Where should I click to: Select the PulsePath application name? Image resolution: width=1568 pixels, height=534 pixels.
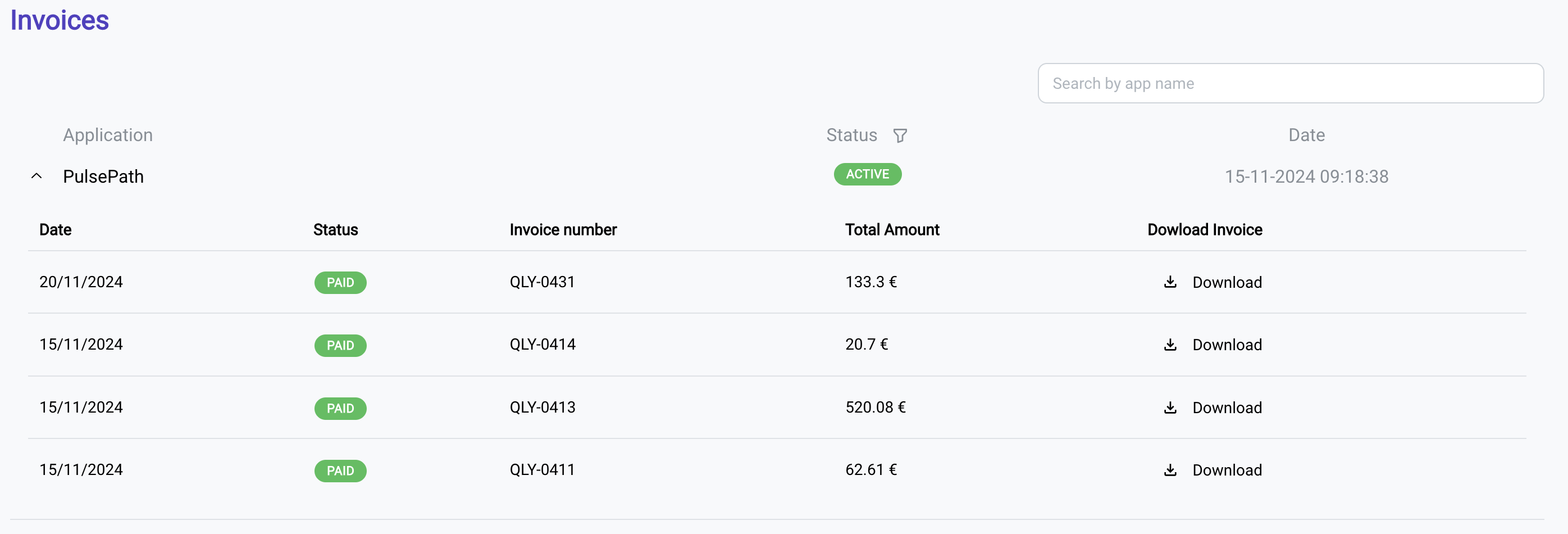pos(103,177)
